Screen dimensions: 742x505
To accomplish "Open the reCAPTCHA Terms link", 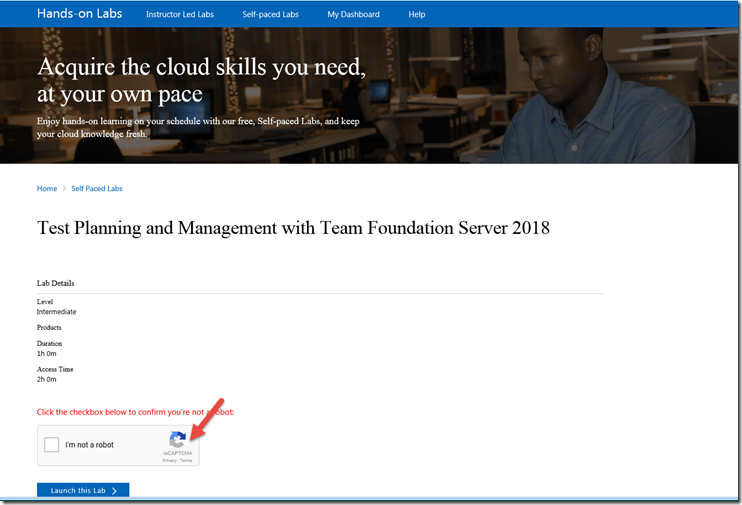I will pos(186,460).
